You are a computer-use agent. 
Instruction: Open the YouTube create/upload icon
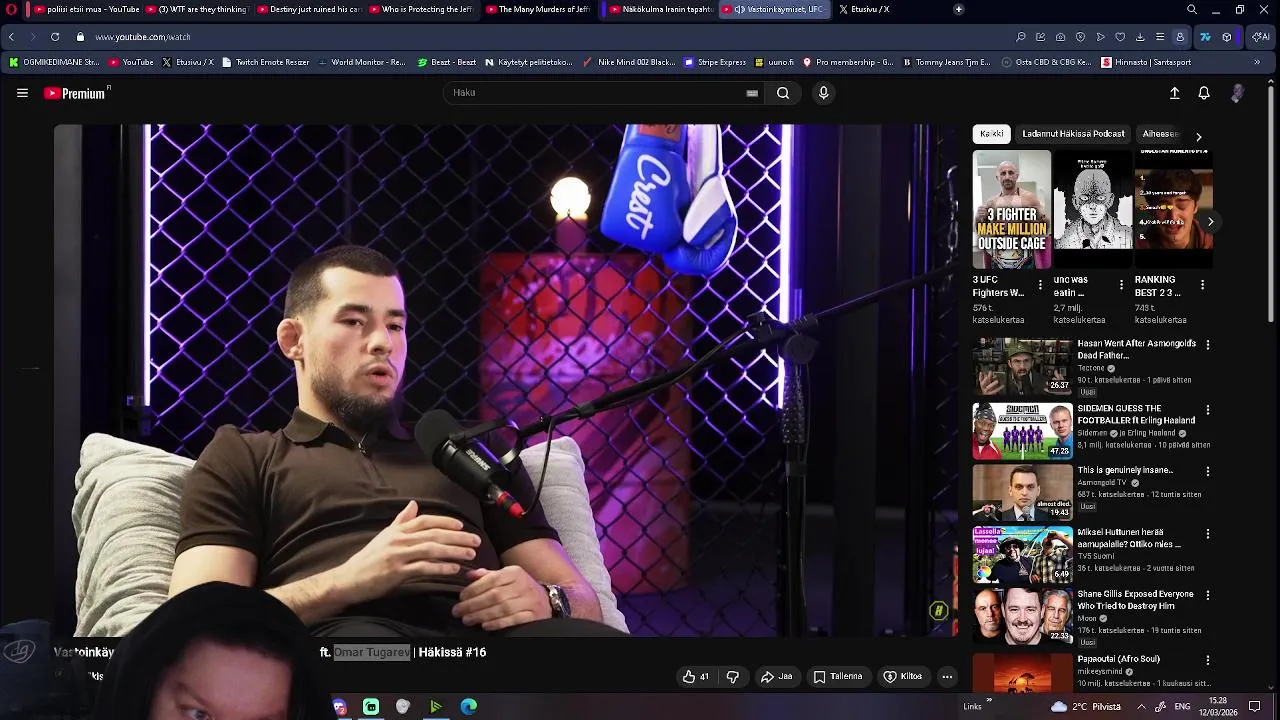tap(1175, 93)
